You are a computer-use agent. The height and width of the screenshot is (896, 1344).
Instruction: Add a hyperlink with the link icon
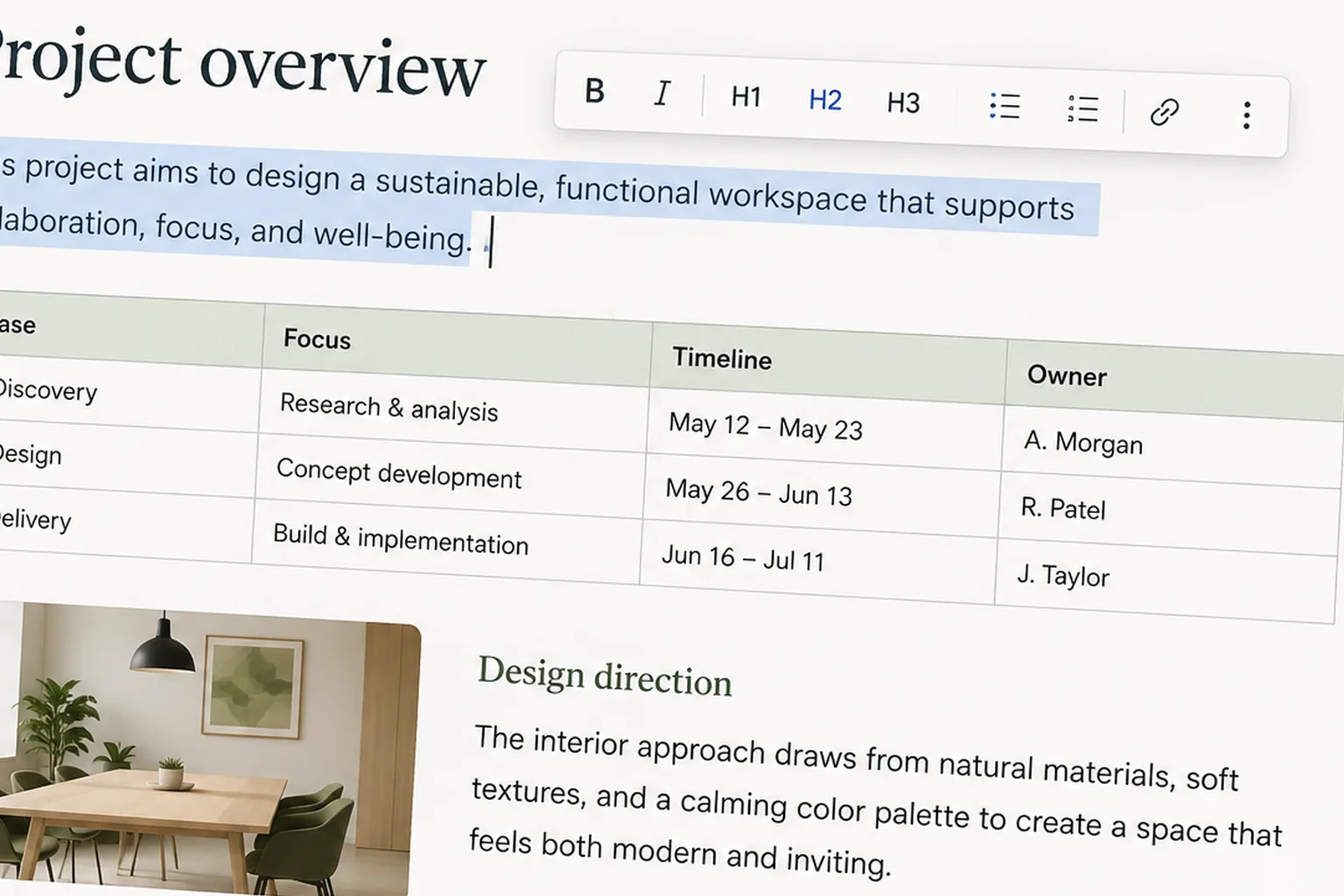(x=1164, y=112)
